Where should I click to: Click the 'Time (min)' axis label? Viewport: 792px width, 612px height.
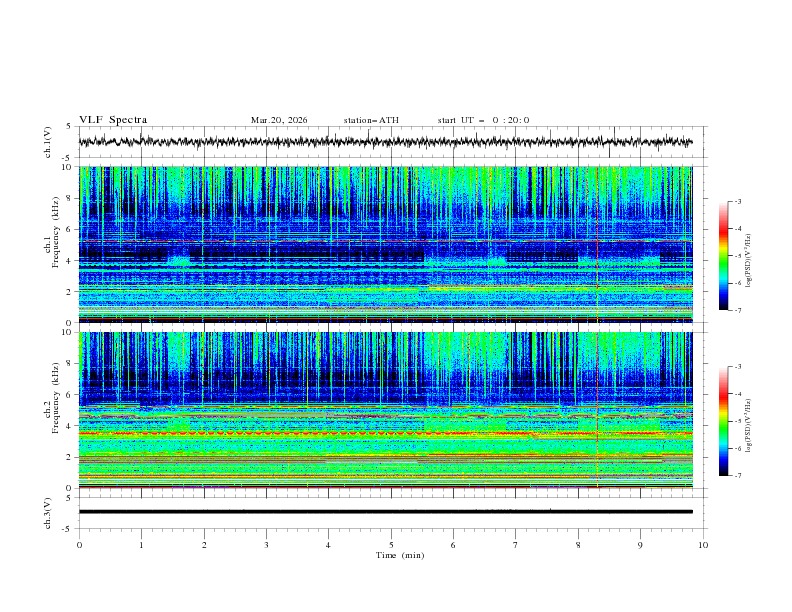tap(400, 555)
